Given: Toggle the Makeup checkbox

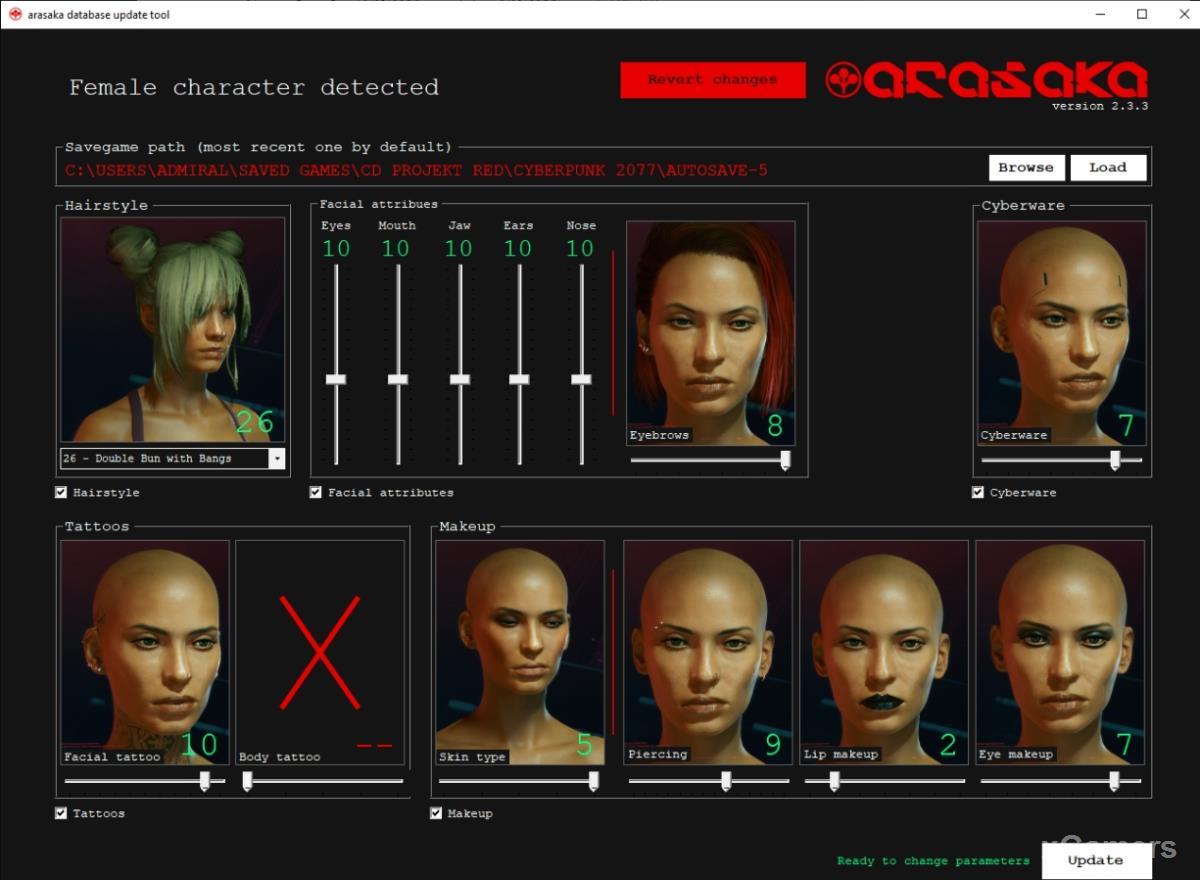Looking at the screenshot, I should click(436, 813).
